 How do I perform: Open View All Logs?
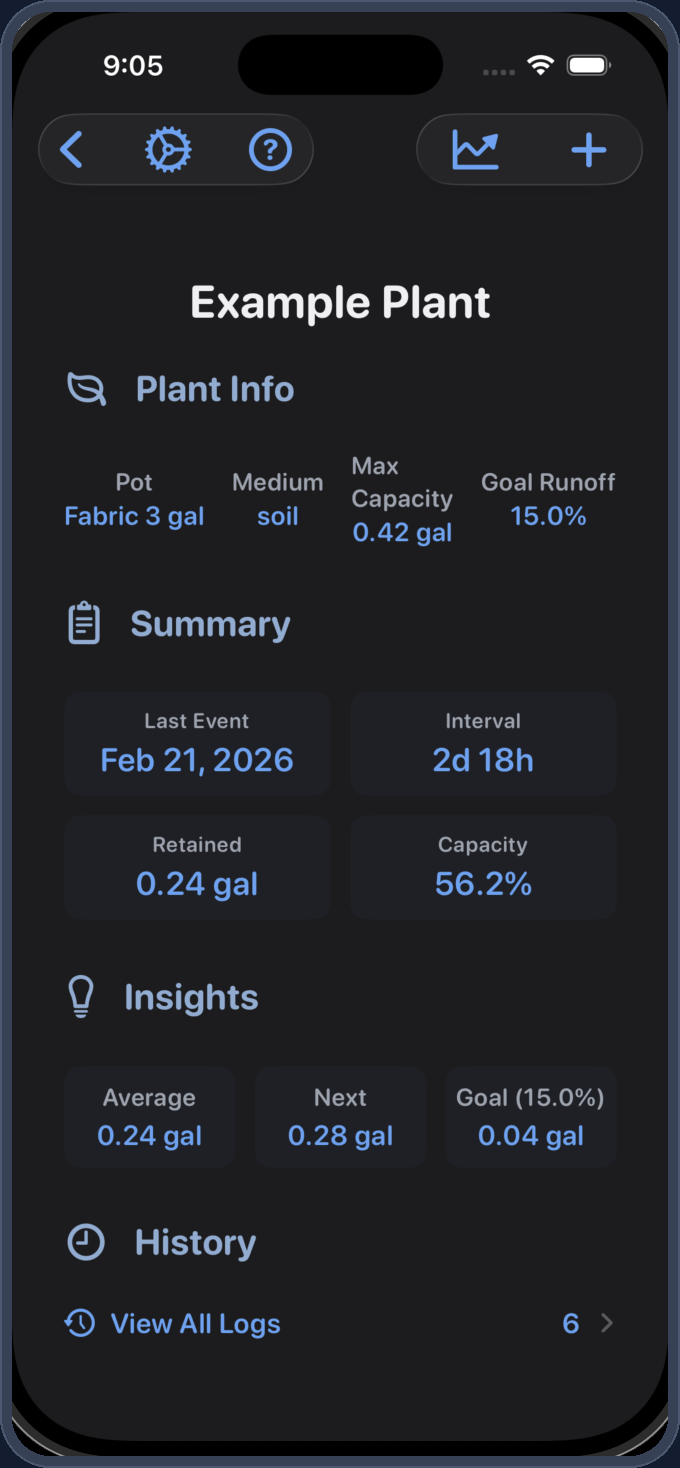(x=195, y=1323)
